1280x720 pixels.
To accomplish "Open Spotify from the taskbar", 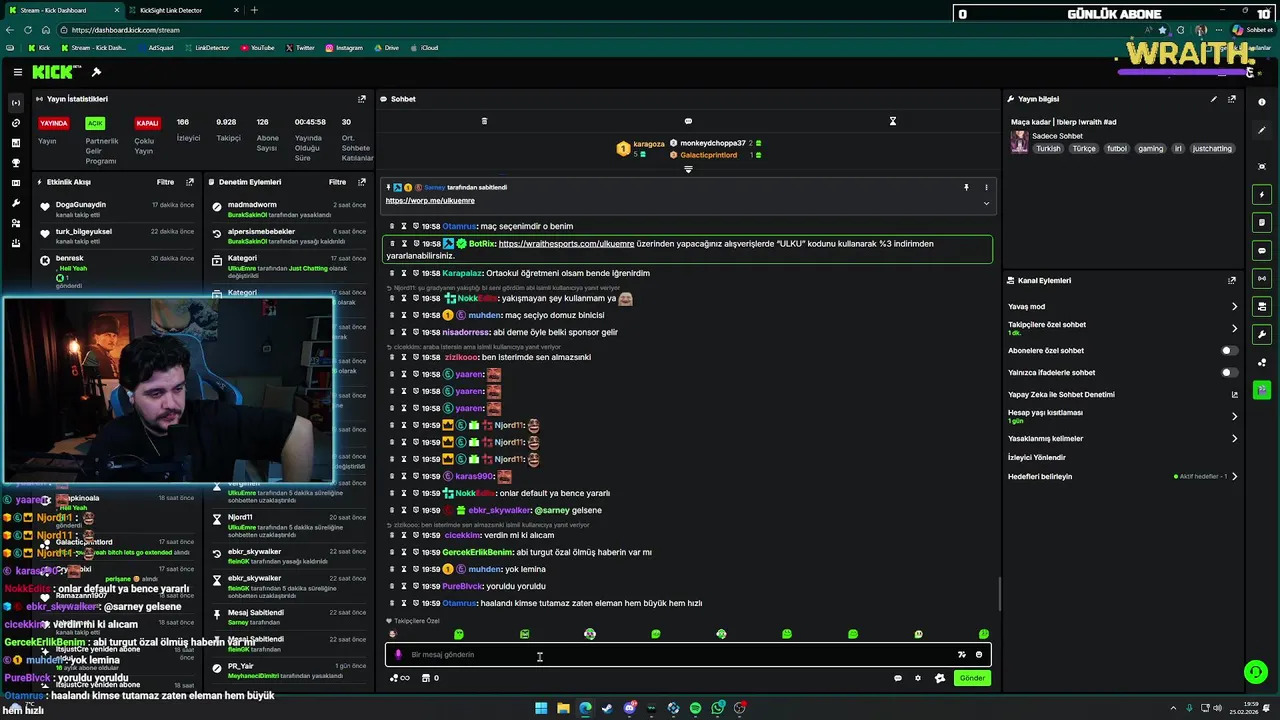I will pos(695,708).
